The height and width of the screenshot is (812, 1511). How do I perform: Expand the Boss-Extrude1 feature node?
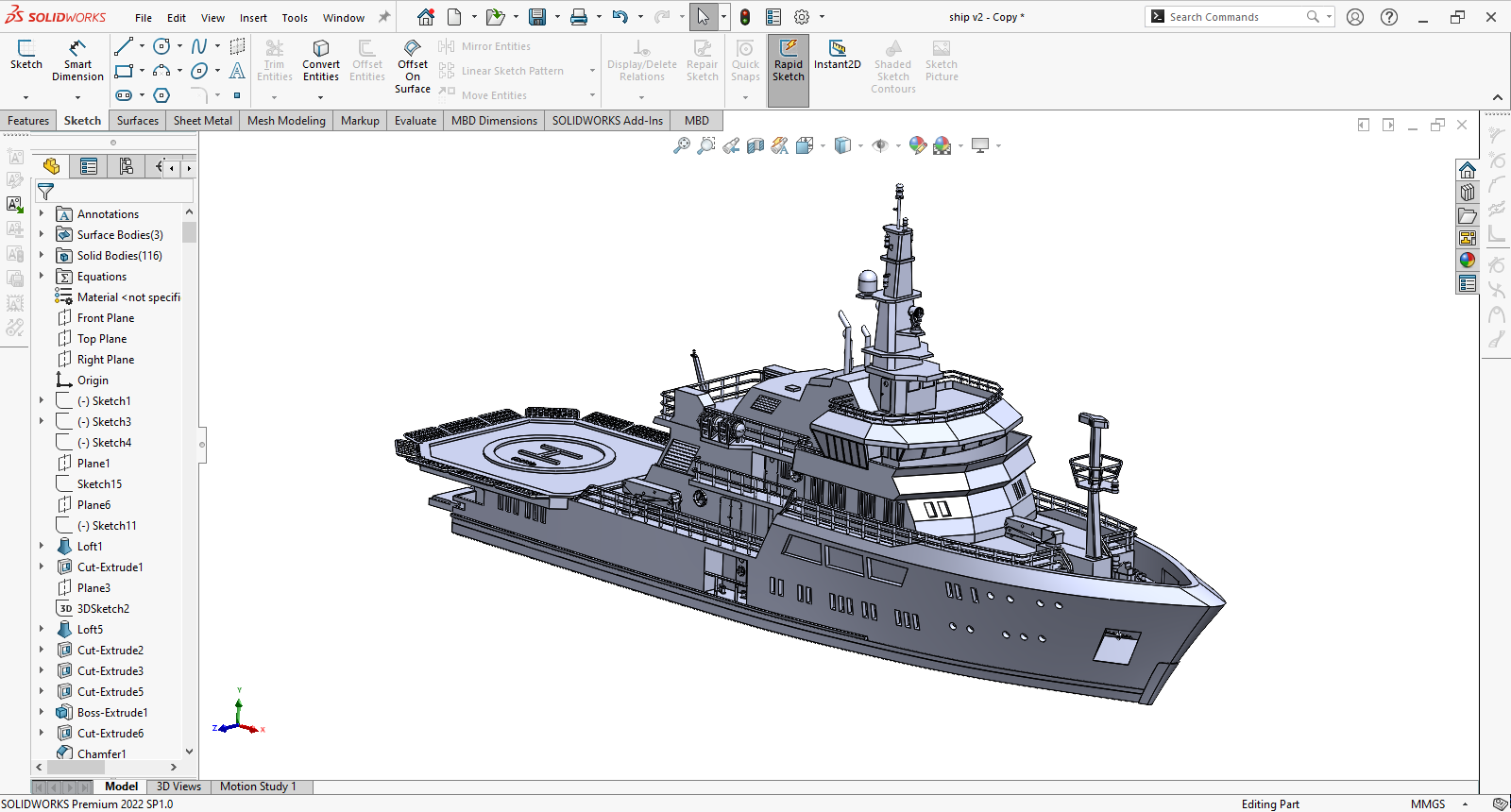[x=42, y=713]
